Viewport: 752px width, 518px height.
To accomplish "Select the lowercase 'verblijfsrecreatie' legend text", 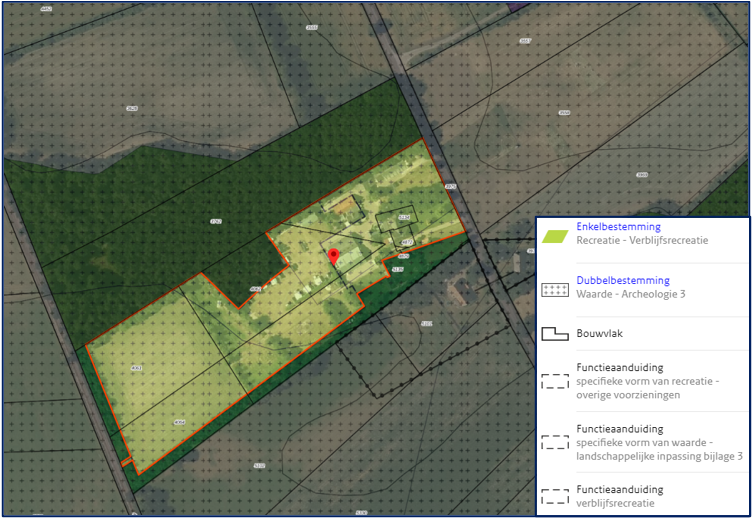I will point(615,503).
